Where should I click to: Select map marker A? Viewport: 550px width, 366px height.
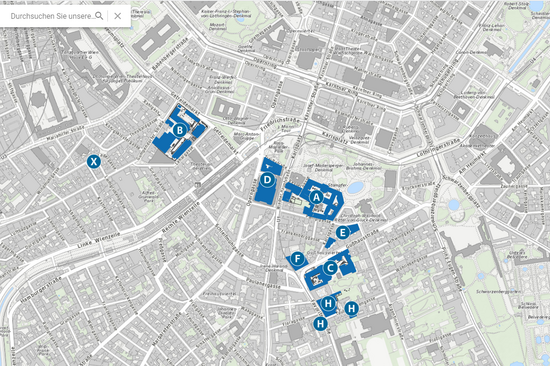316,198
